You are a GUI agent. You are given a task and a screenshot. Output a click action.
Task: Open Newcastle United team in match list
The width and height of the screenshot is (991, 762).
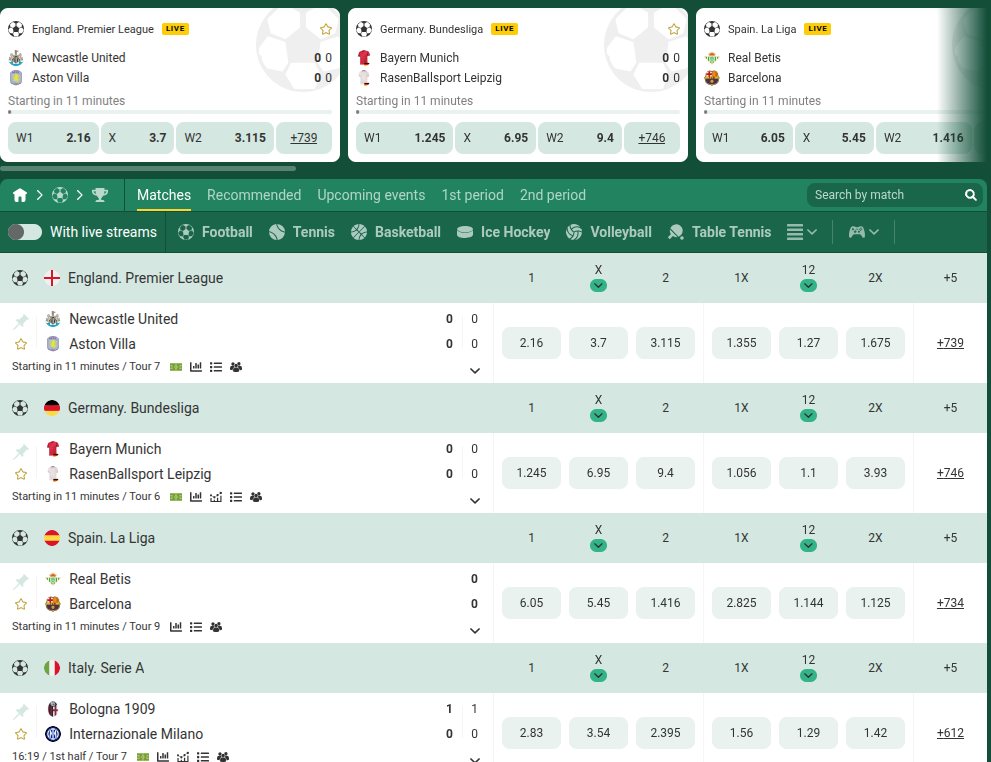tap(123, 319)
